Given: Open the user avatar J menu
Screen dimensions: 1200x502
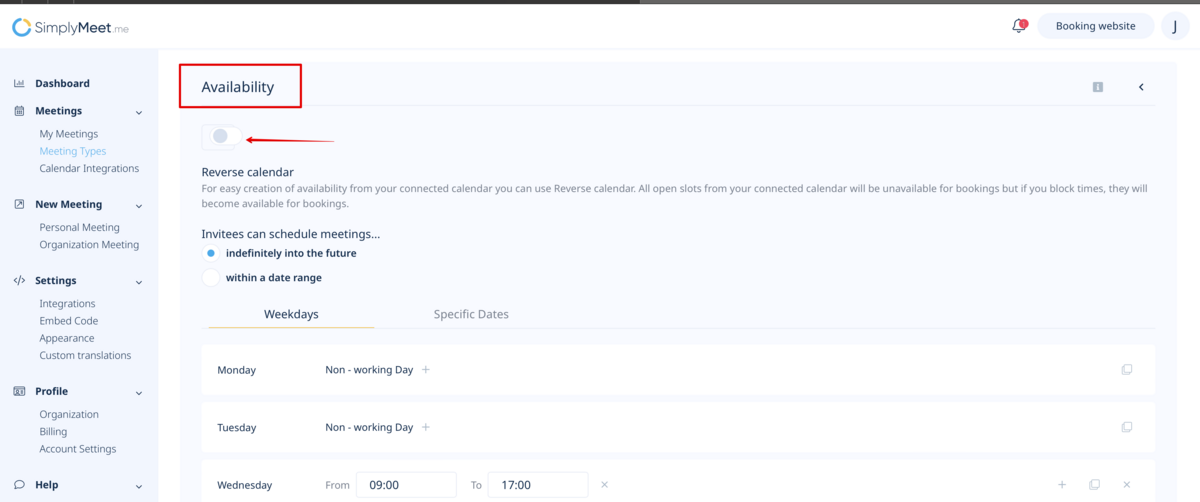Looking at the screenshot, I should pos(1174,26).
